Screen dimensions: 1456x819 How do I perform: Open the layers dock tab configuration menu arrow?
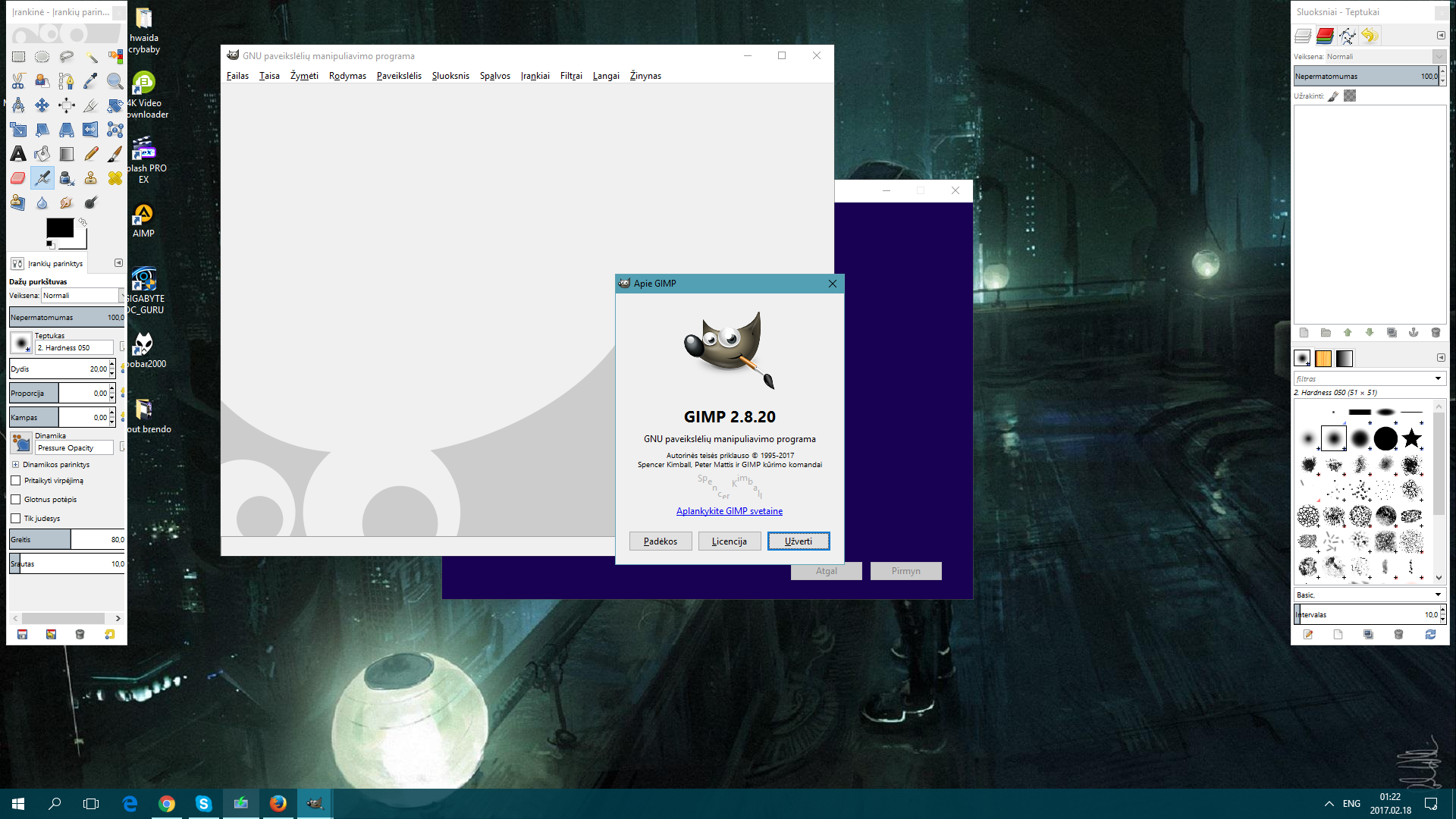tap(1441, 36)
